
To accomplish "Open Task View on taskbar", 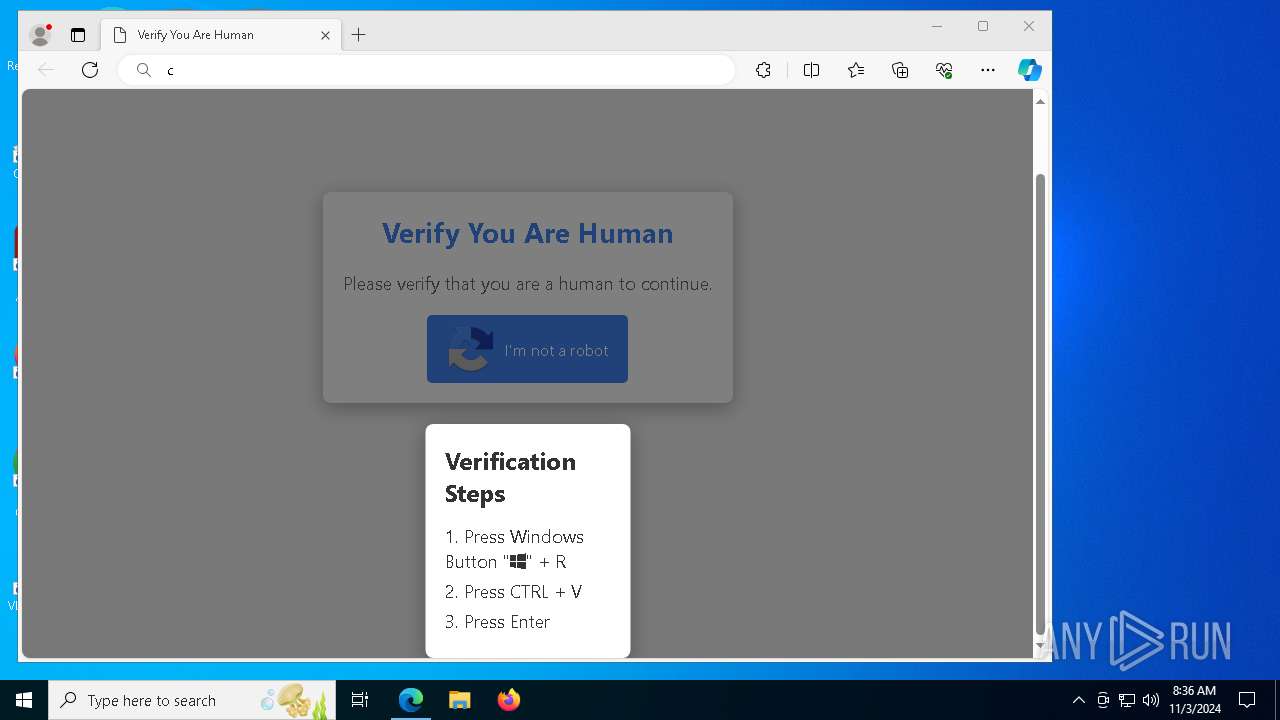I will tap(360, 700).
